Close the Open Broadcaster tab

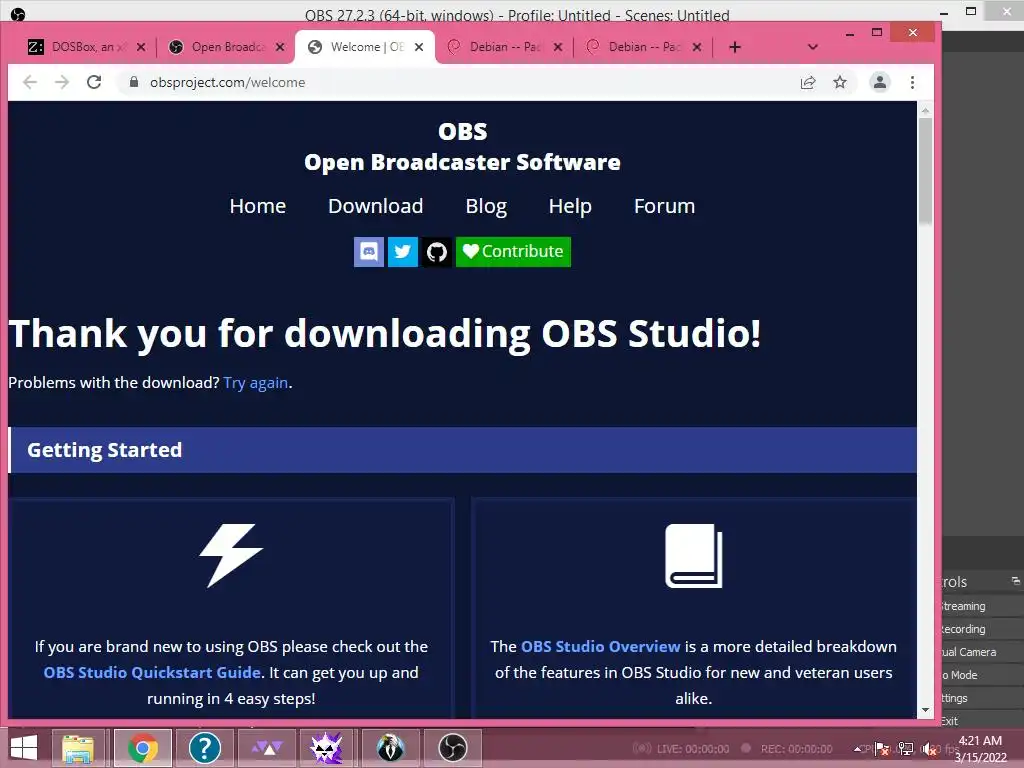(x=280, y=47)
